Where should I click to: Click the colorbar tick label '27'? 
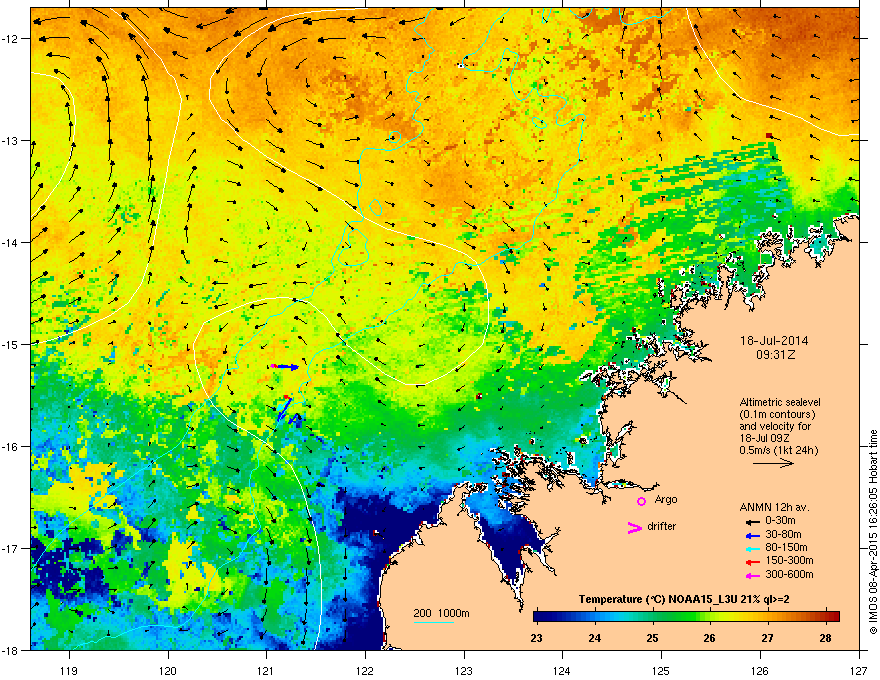pyautogui.click(x=767, y=638)
